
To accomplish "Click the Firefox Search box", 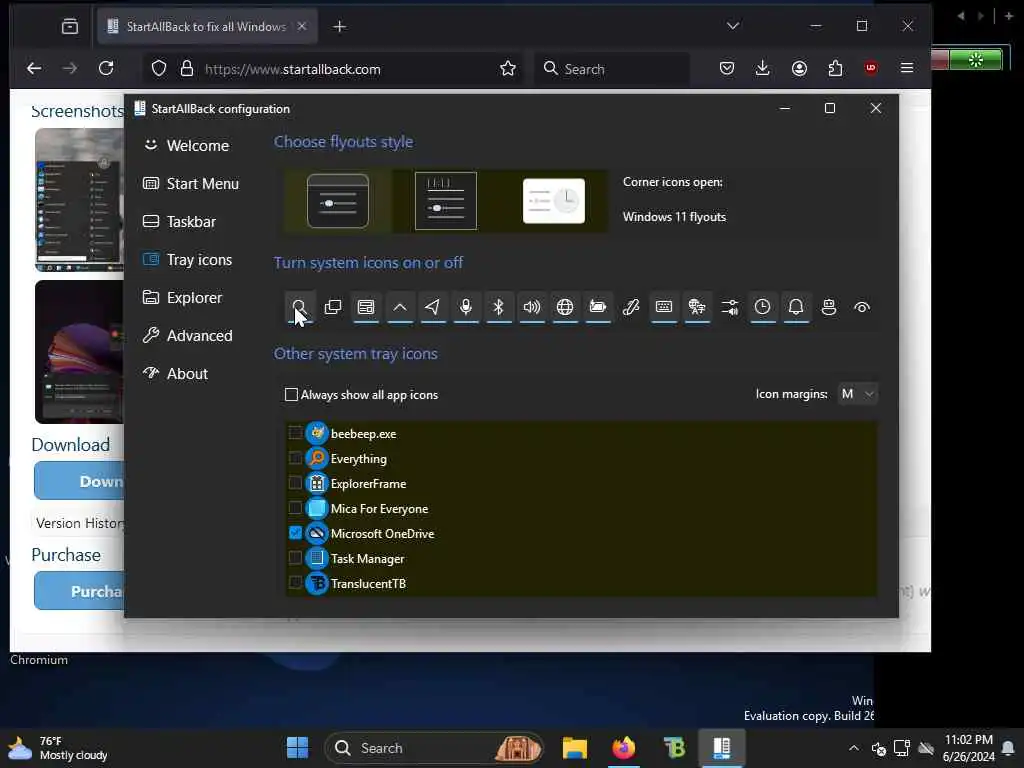I will 613,69.
